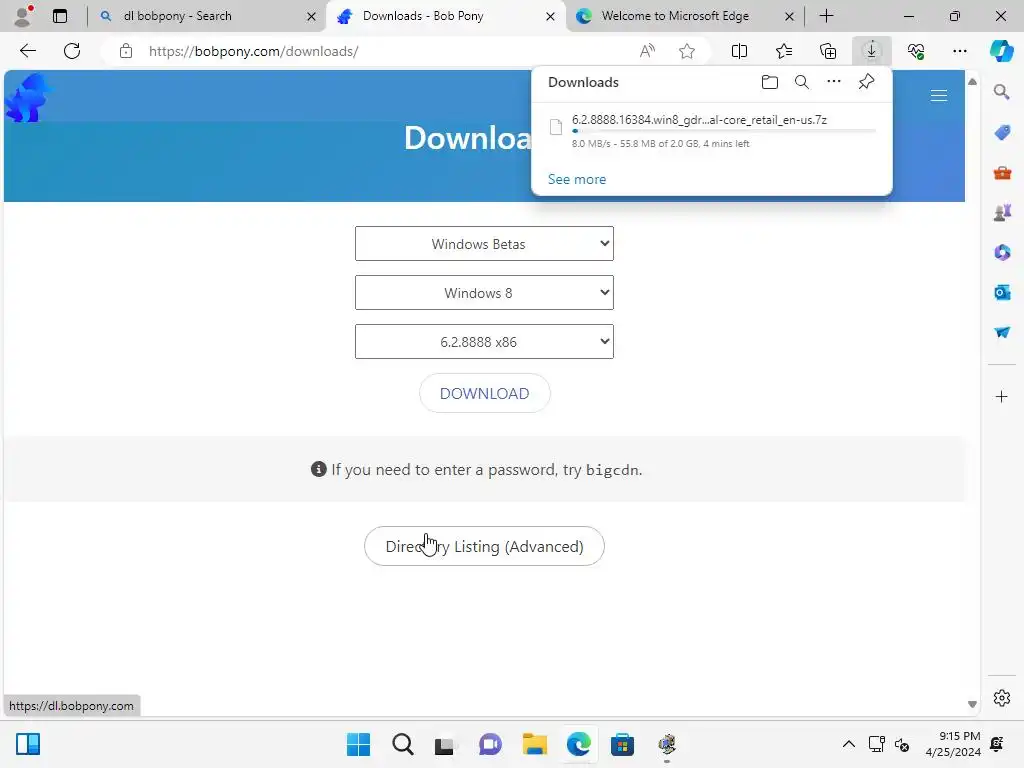
Task: Click See more in Downloads panel
Action: pos(577,179)
